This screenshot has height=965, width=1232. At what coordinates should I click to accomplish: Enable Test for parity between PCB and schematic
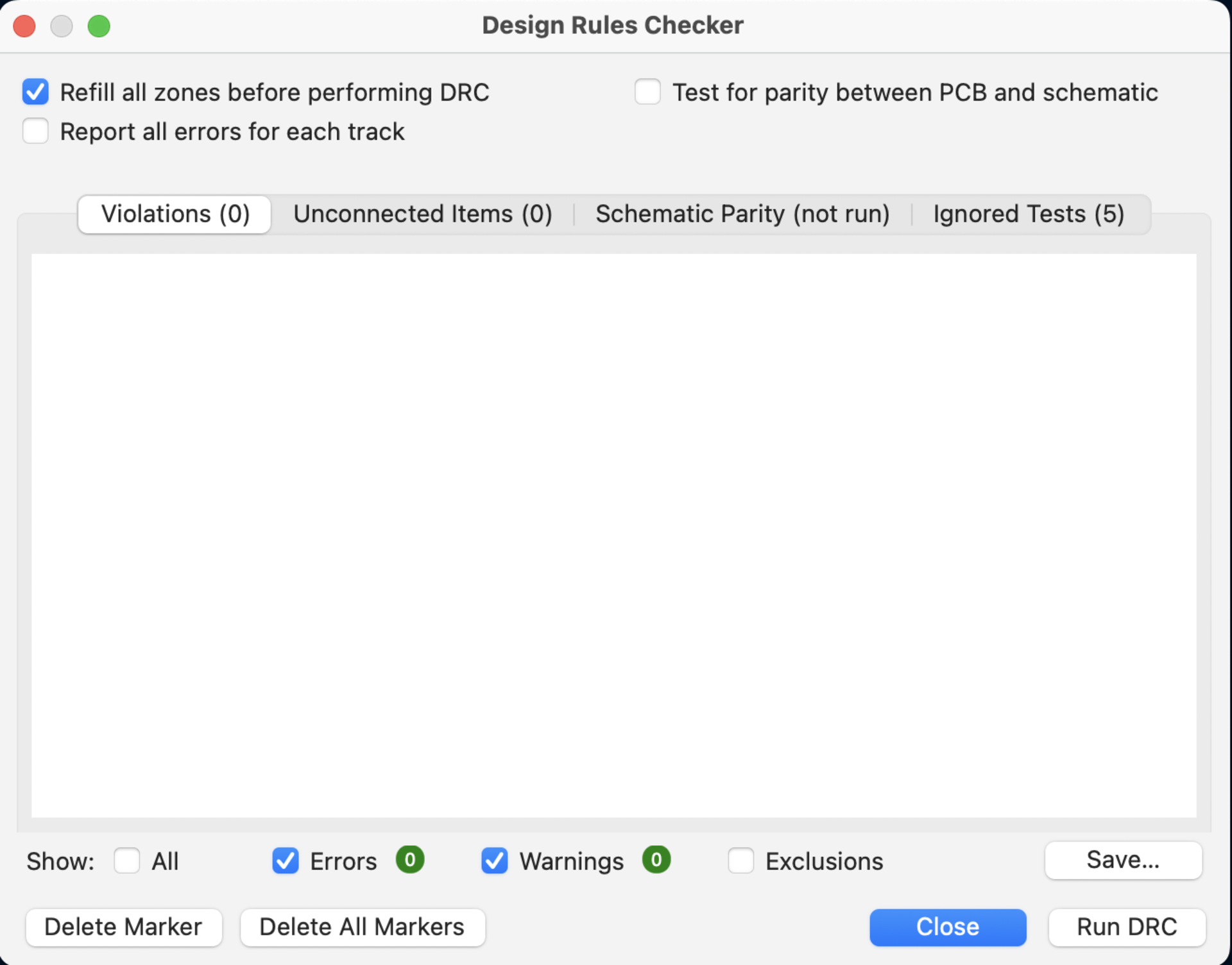click(647, 92)
